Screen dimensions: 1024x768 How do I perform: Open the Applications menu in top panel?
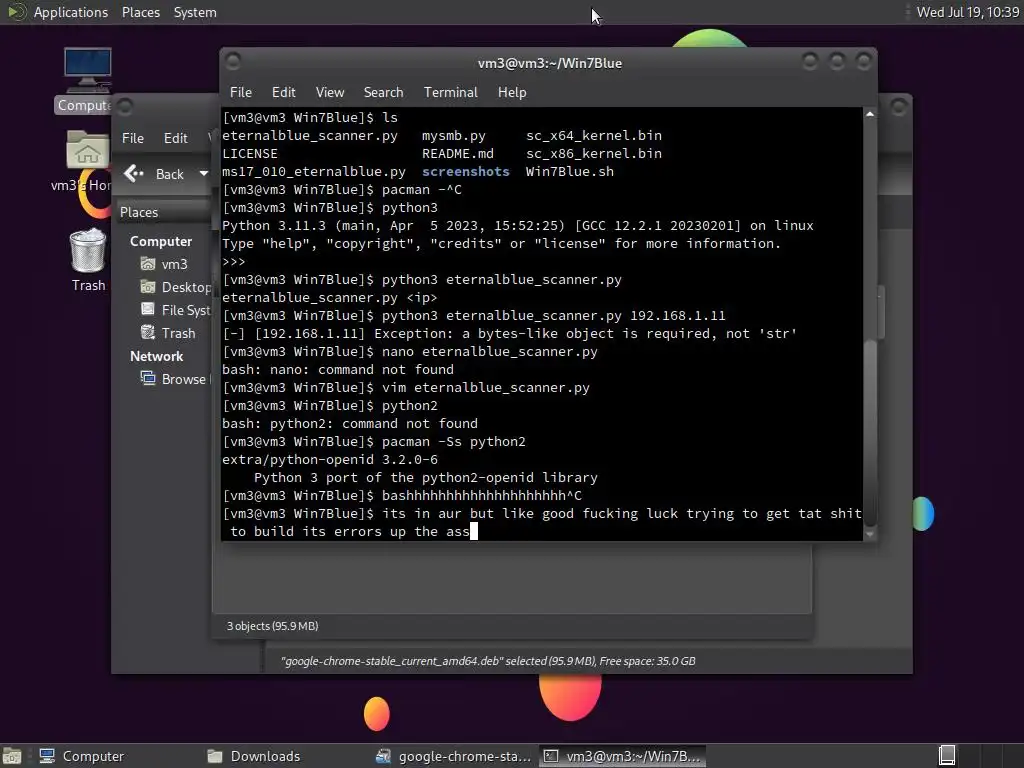point(71,12)
